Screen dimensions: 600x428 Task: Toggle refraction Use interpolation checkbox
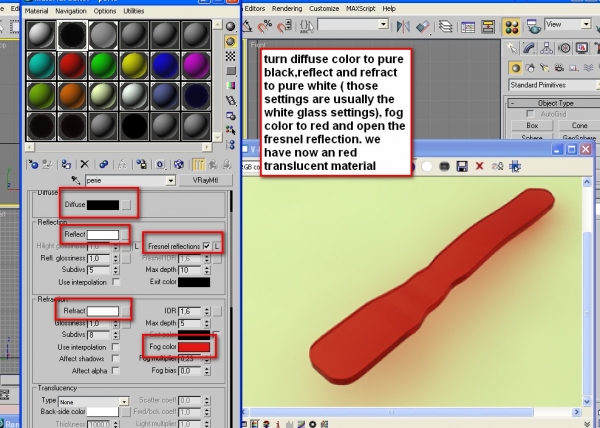116,347
